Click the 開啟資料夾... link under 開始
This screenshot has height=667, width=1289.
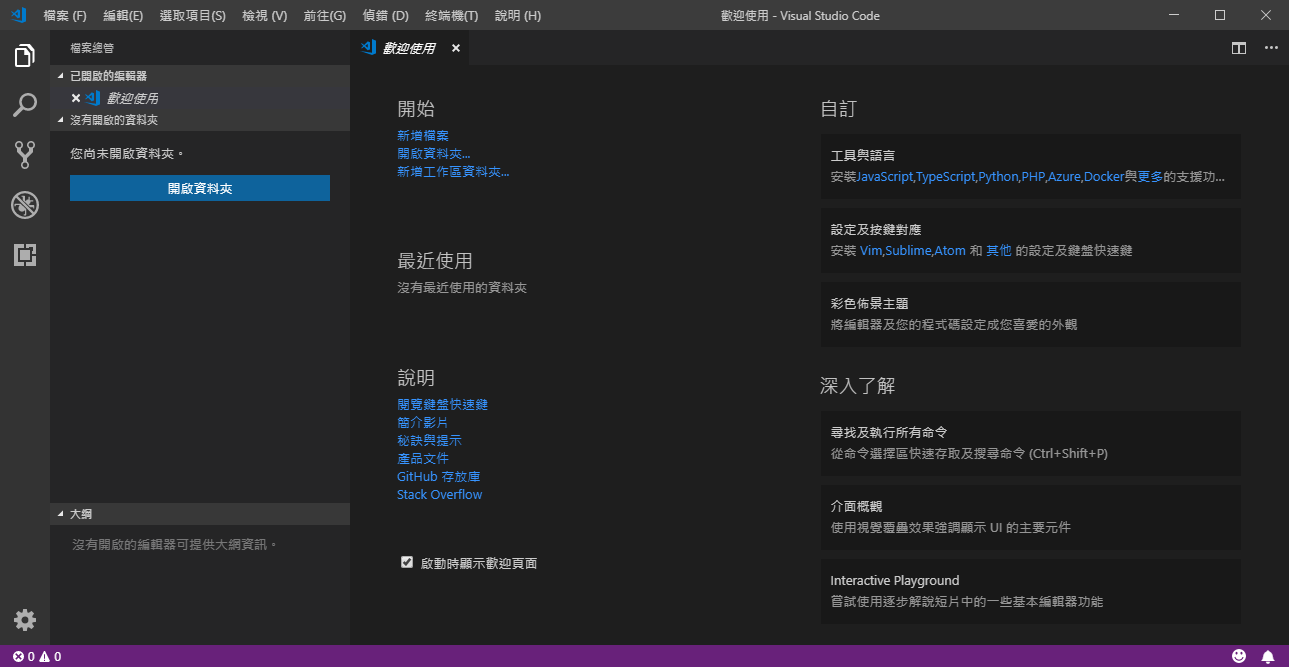click(434, 154)
